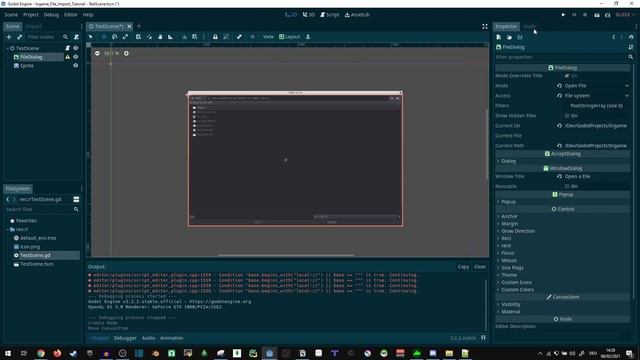This screenshot has height=360, width=640.
Task: Toggle Use Grid Snap in toolbar
Action: coord(195,37)
